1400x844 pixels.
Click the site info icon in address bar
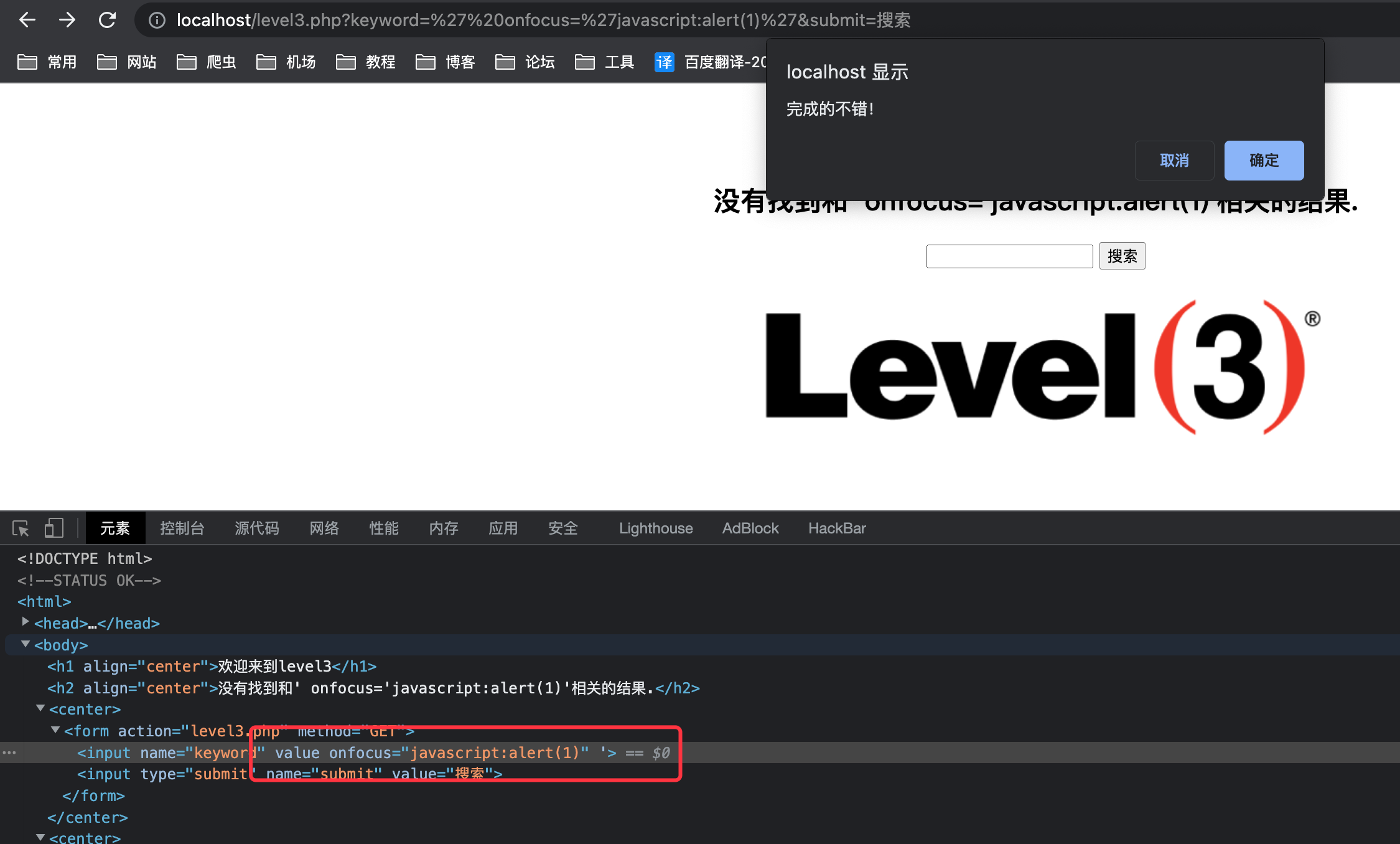pyautogui.click(x=157, y=21)
